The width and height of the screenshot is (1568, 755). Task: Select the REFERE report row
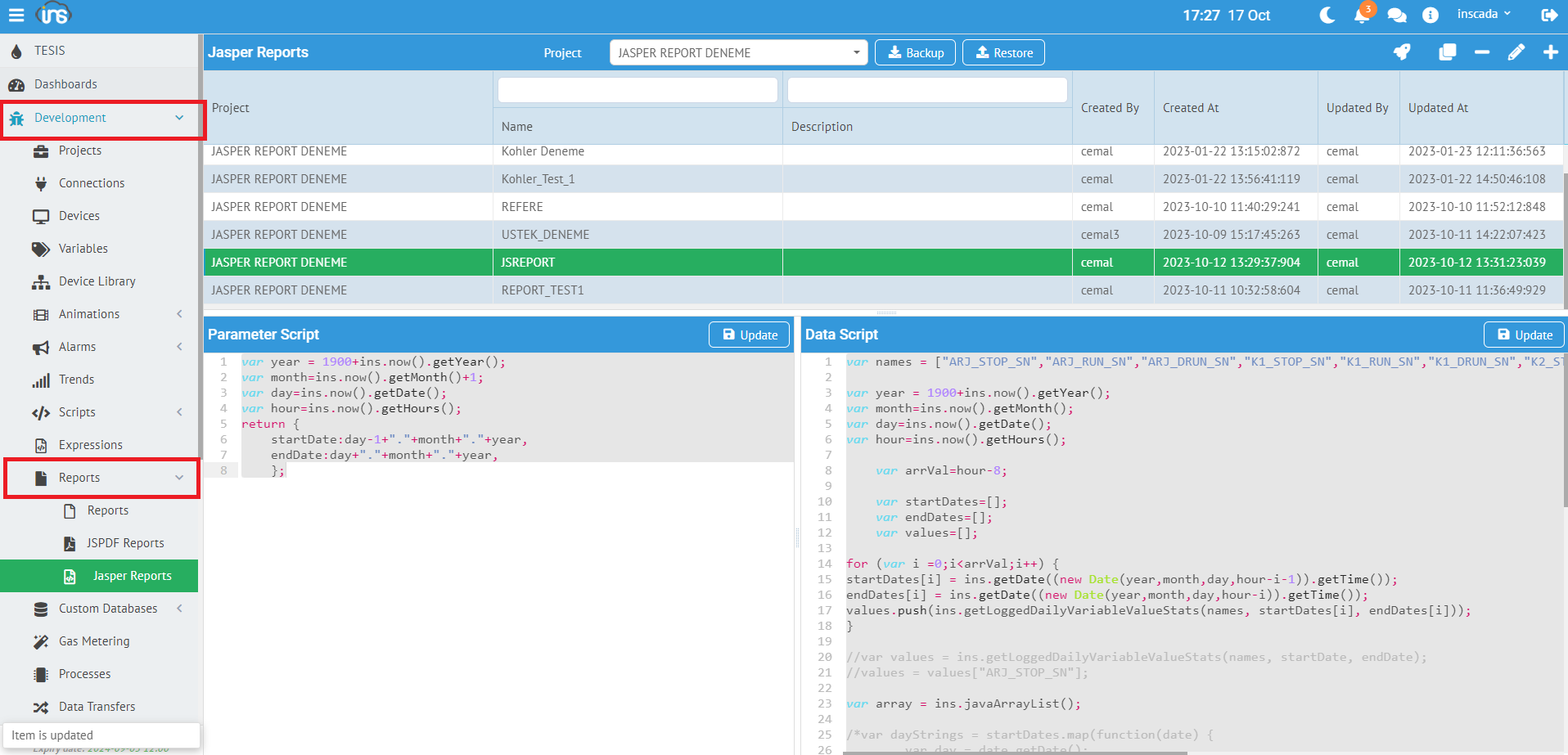coord(883,207)
